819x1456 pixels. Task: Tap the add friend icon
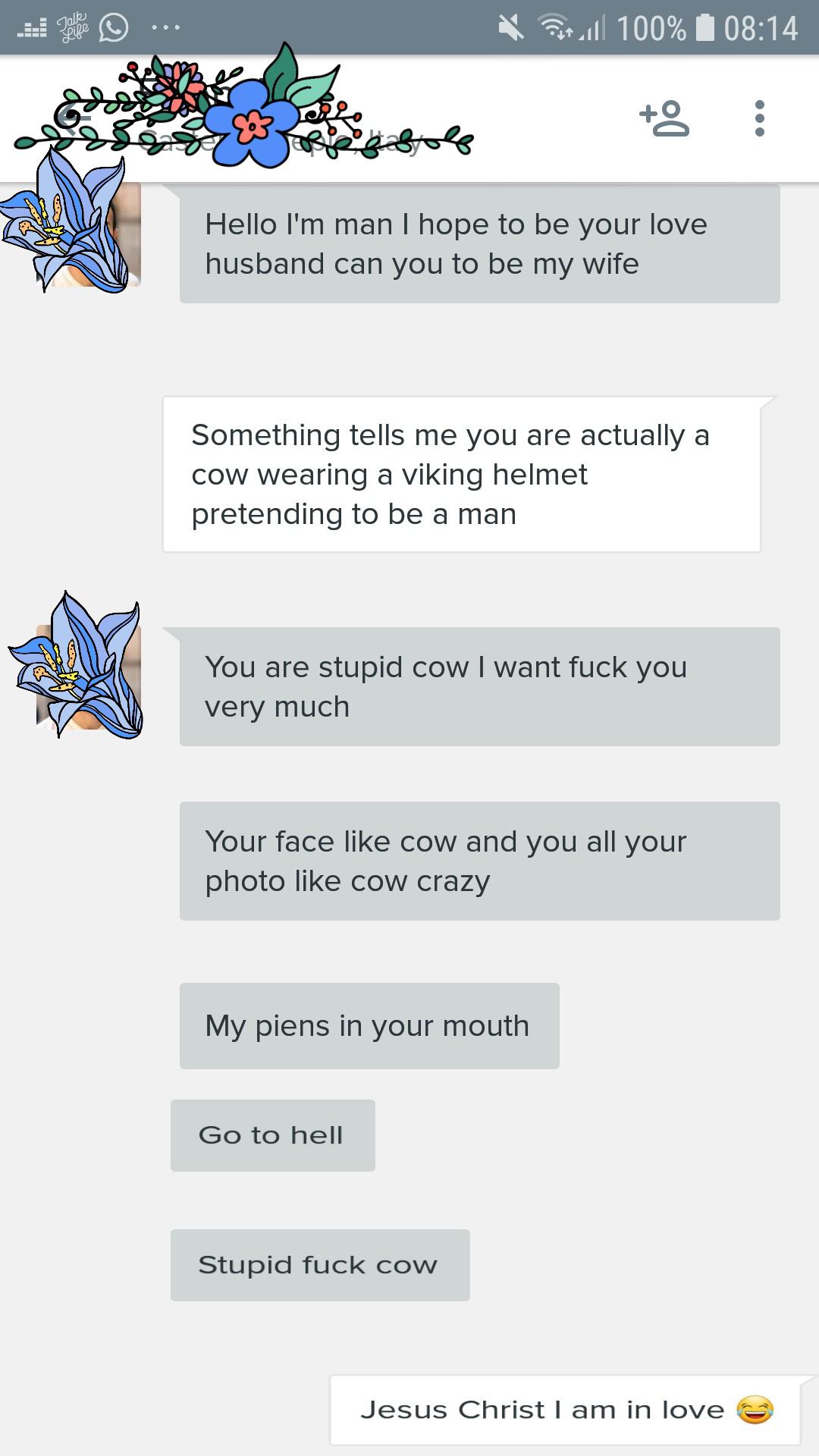(665, 118)
